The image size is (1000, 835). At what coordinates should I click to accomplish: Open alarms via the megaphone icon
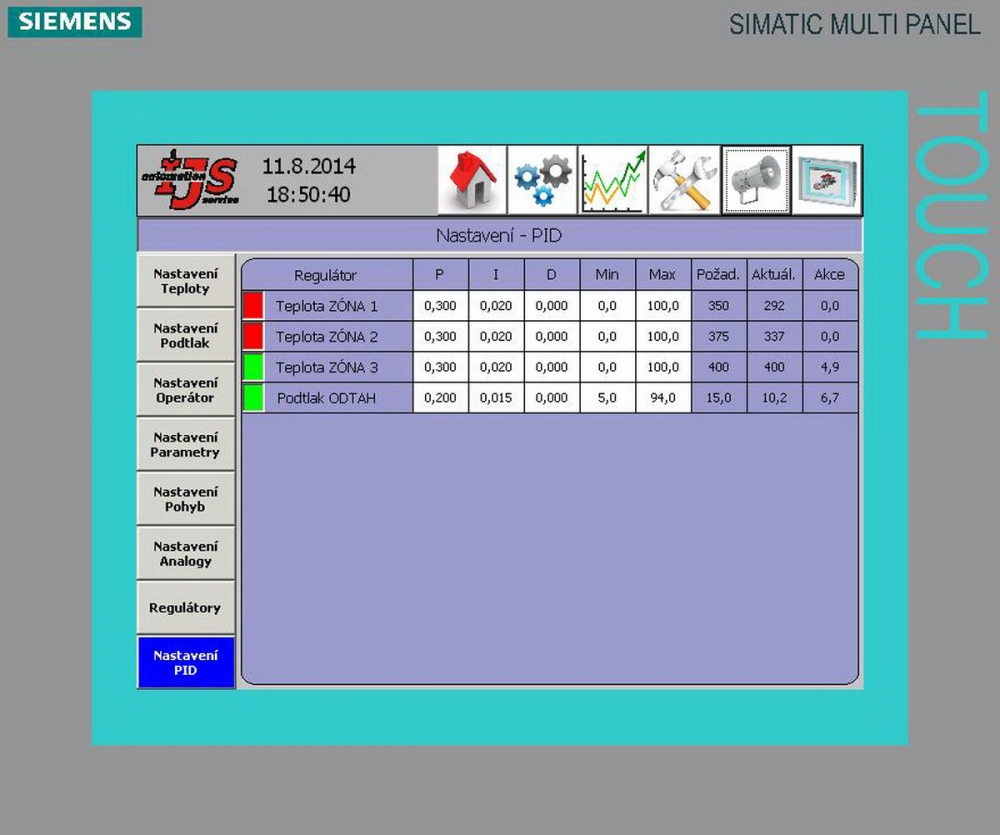tap(756, 181)
